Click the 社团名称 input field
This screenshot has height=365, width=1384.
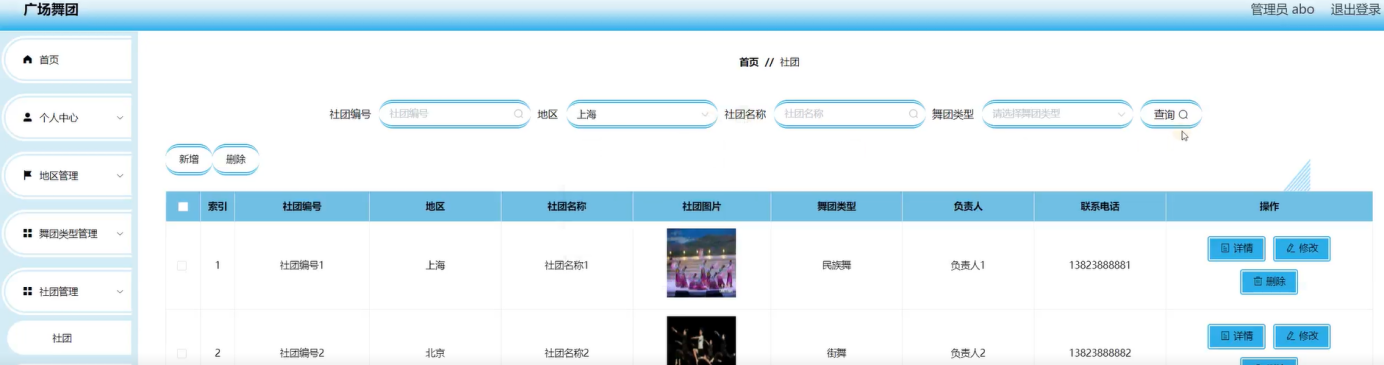[850, 114]
